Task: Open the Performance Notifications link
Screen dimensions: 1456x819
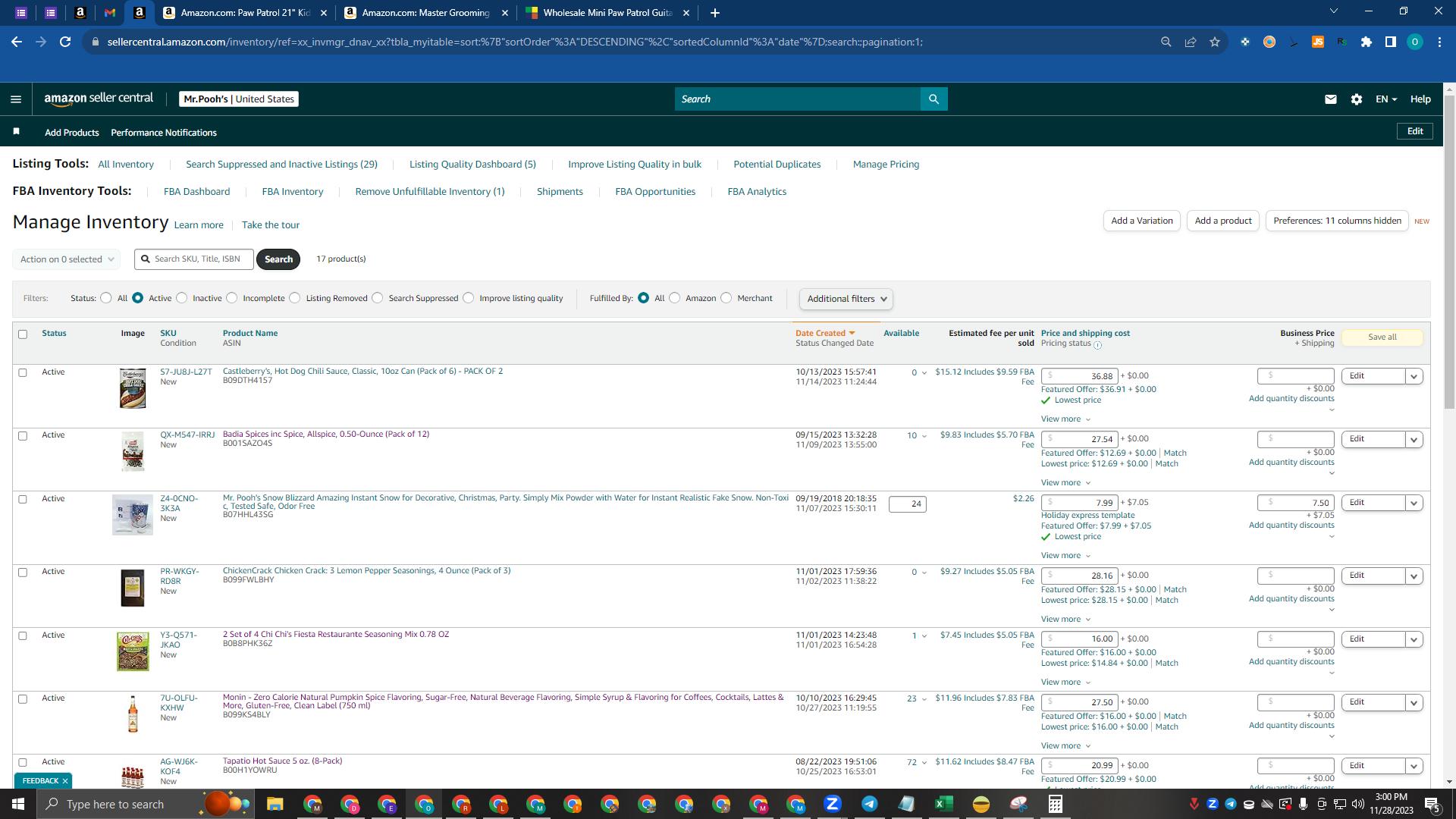Action: (164, 133)
